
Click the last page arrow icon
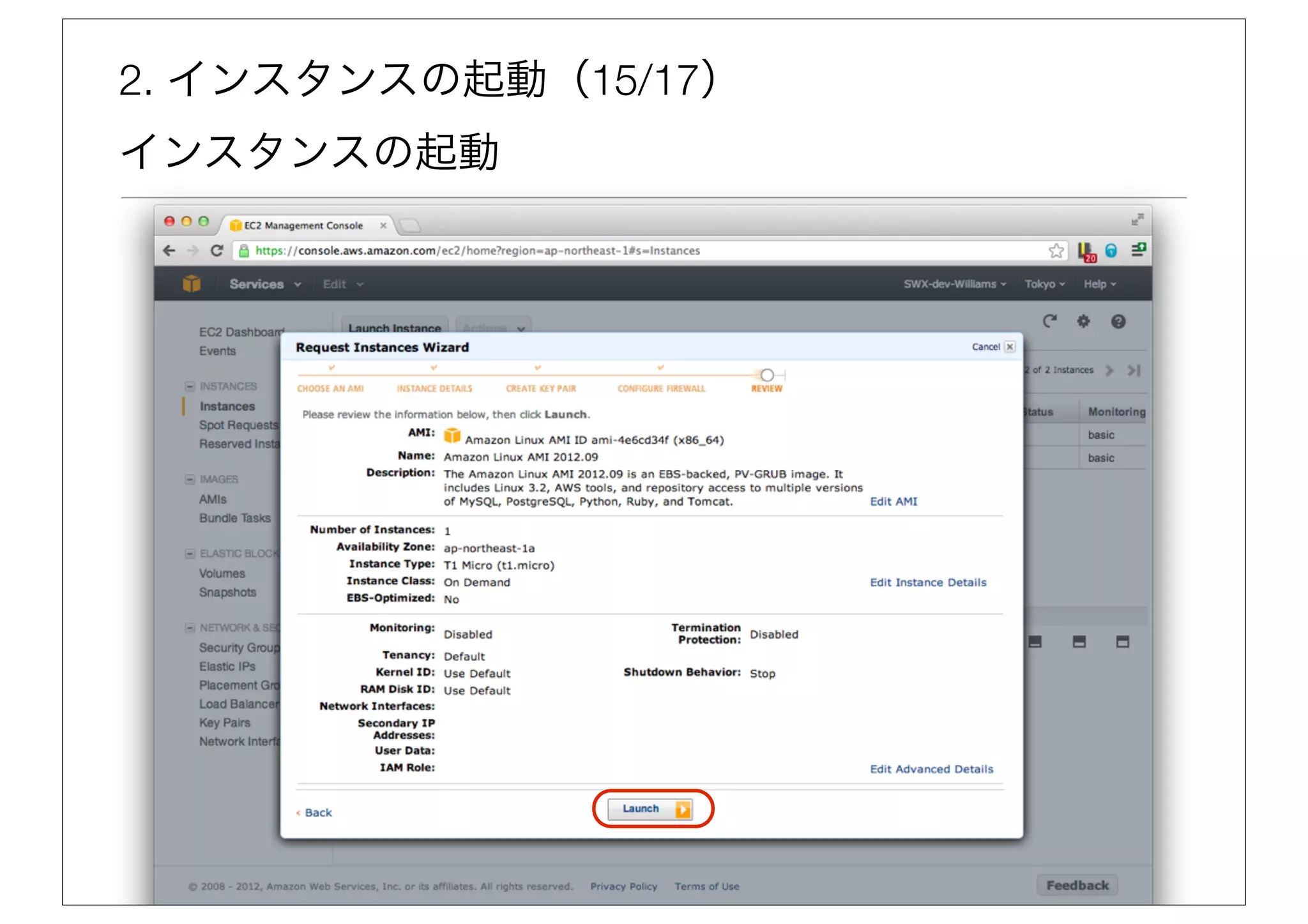1134,370
